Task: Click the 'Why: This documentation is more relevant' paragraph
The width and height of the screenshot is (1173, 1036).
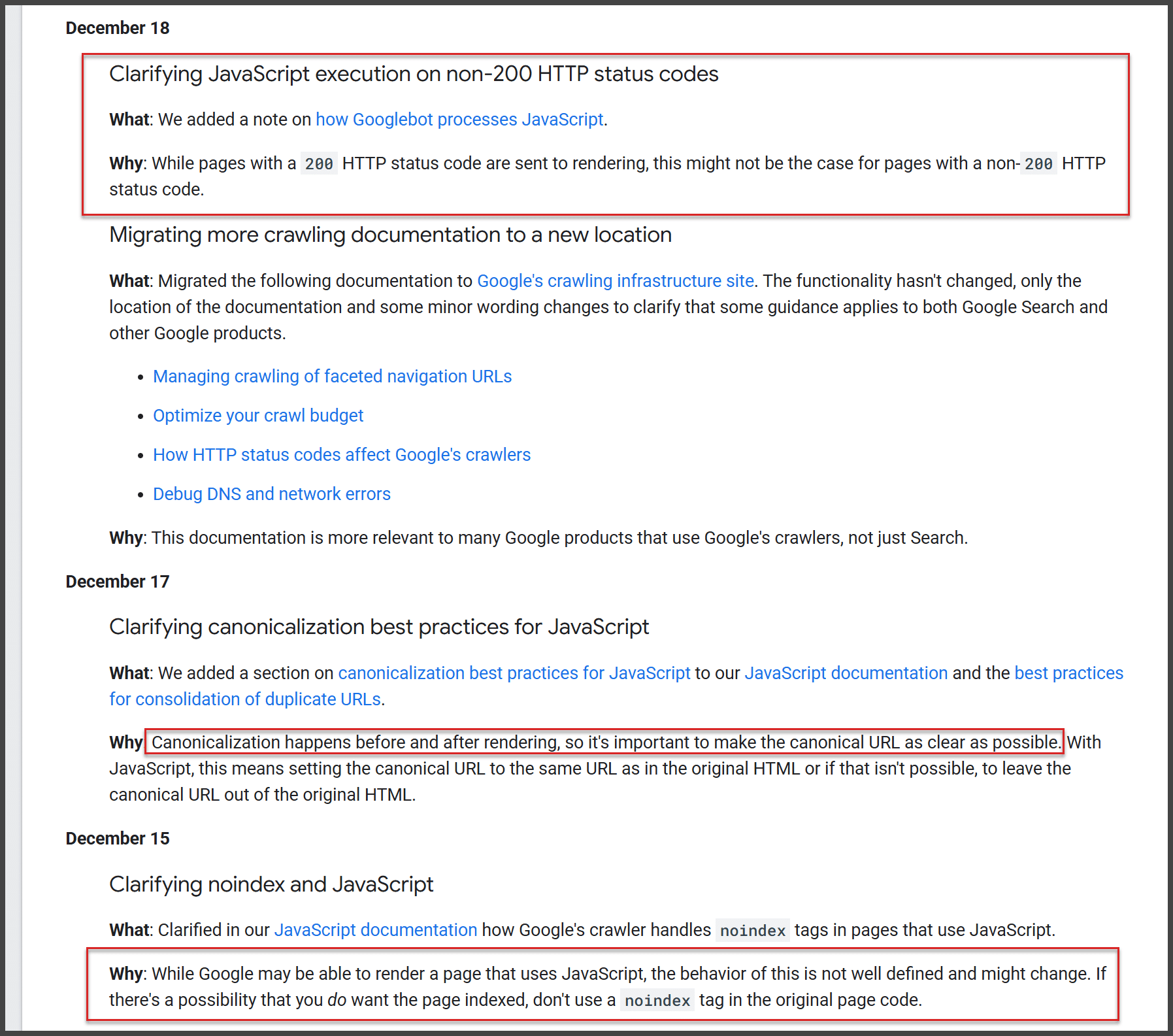Action: 538,538
